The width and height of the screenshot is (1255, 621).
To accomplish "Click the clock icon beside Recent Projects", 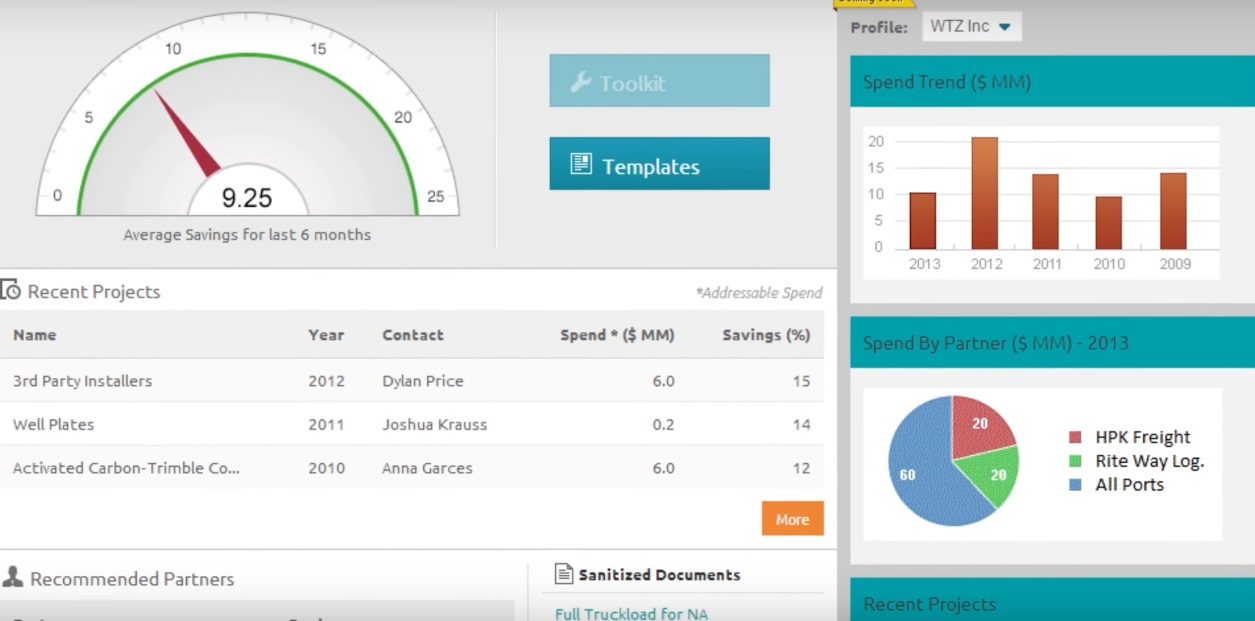I will tap(12, 290).
